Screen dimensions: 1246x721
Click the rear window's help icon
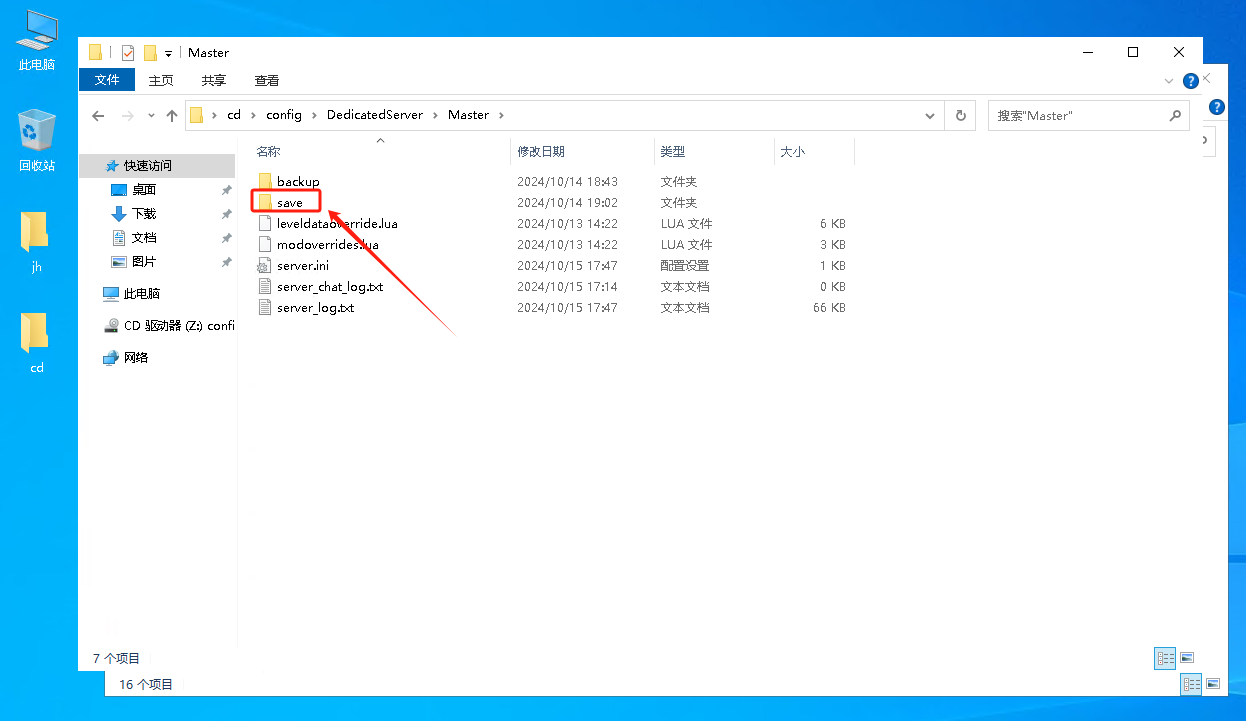1217,107
